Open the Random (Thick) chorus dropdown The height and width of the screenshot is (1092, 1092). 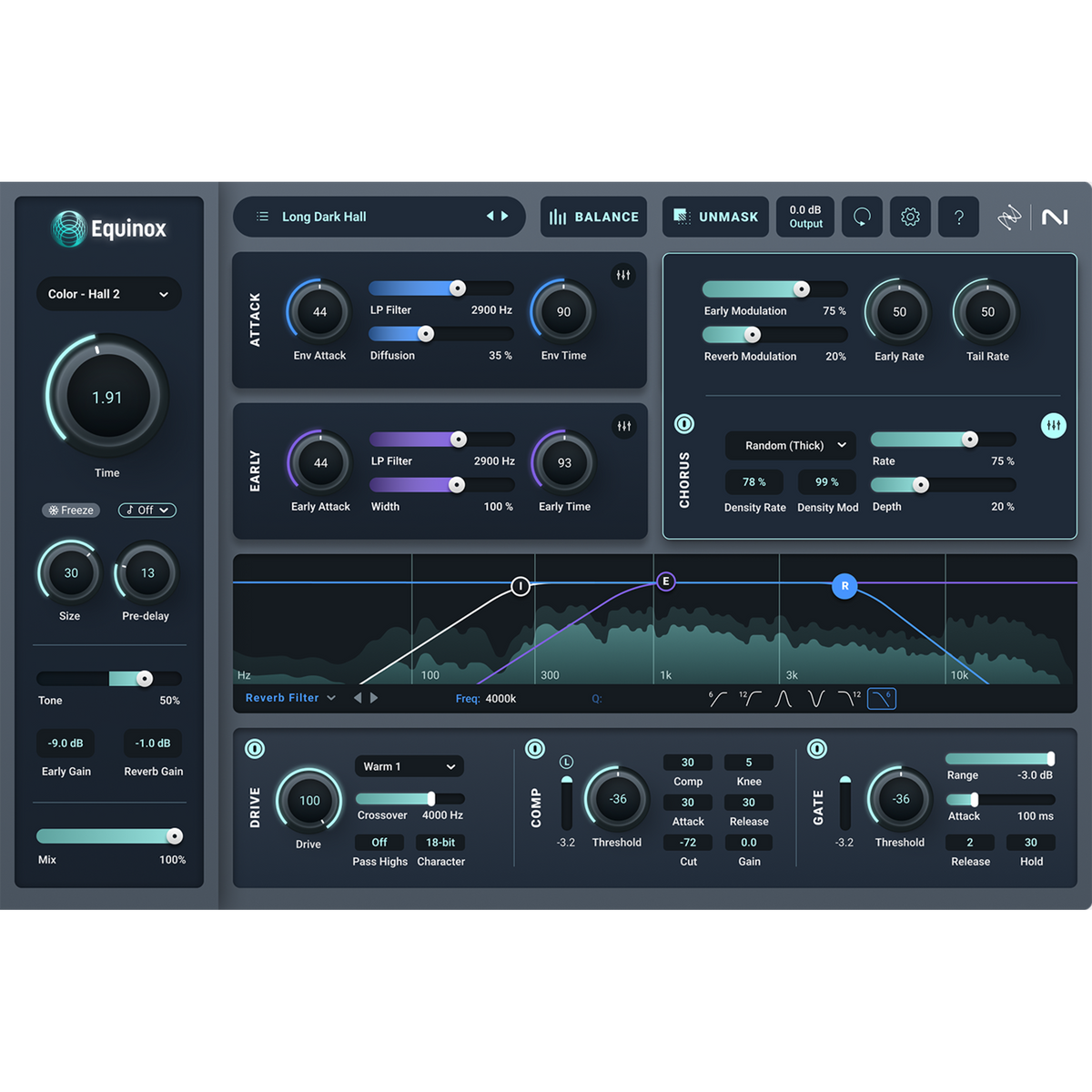(x=791, y=445)
